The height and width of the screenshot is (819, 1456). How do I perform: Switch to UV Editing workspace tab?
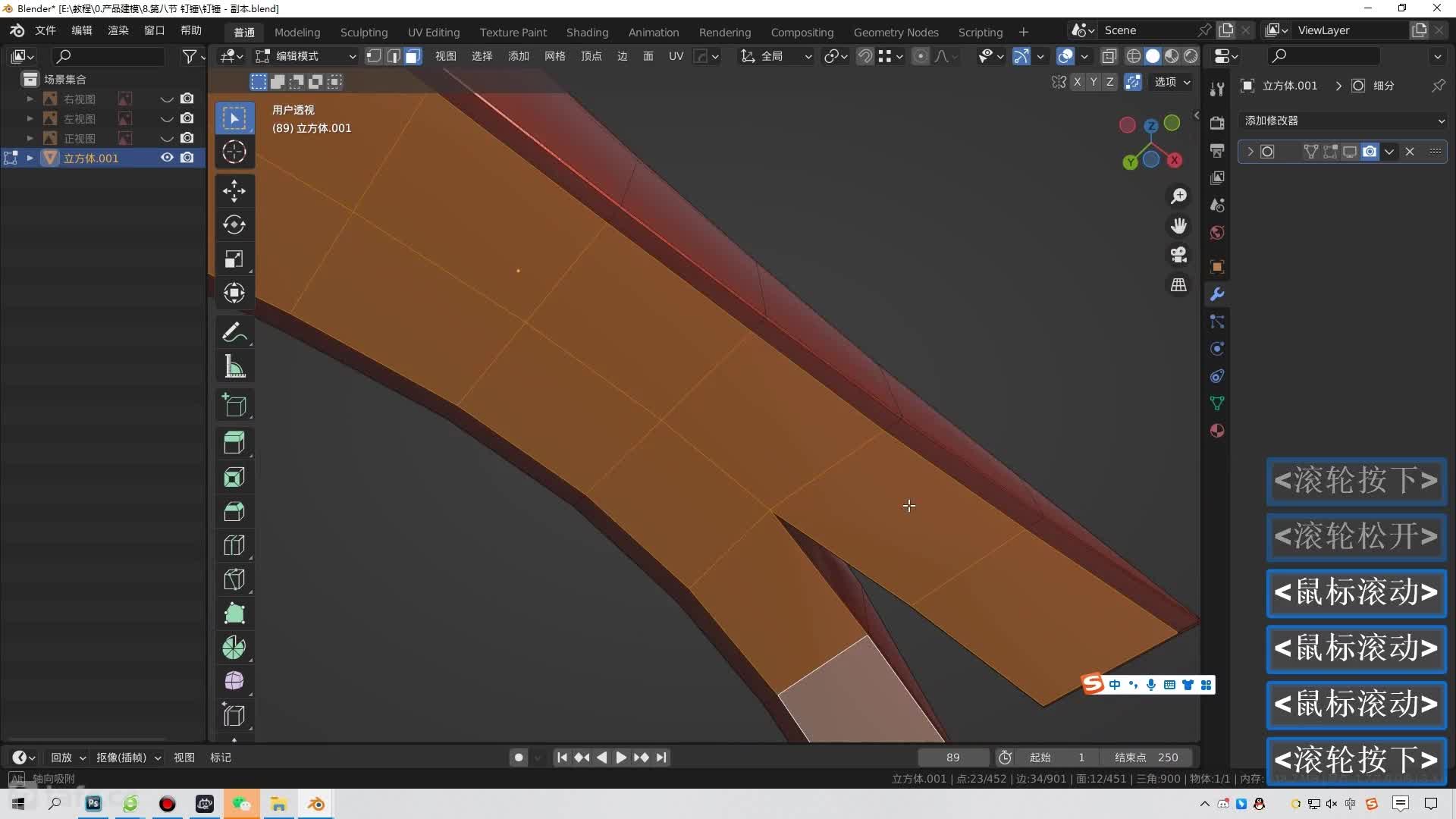pos(434,32)
